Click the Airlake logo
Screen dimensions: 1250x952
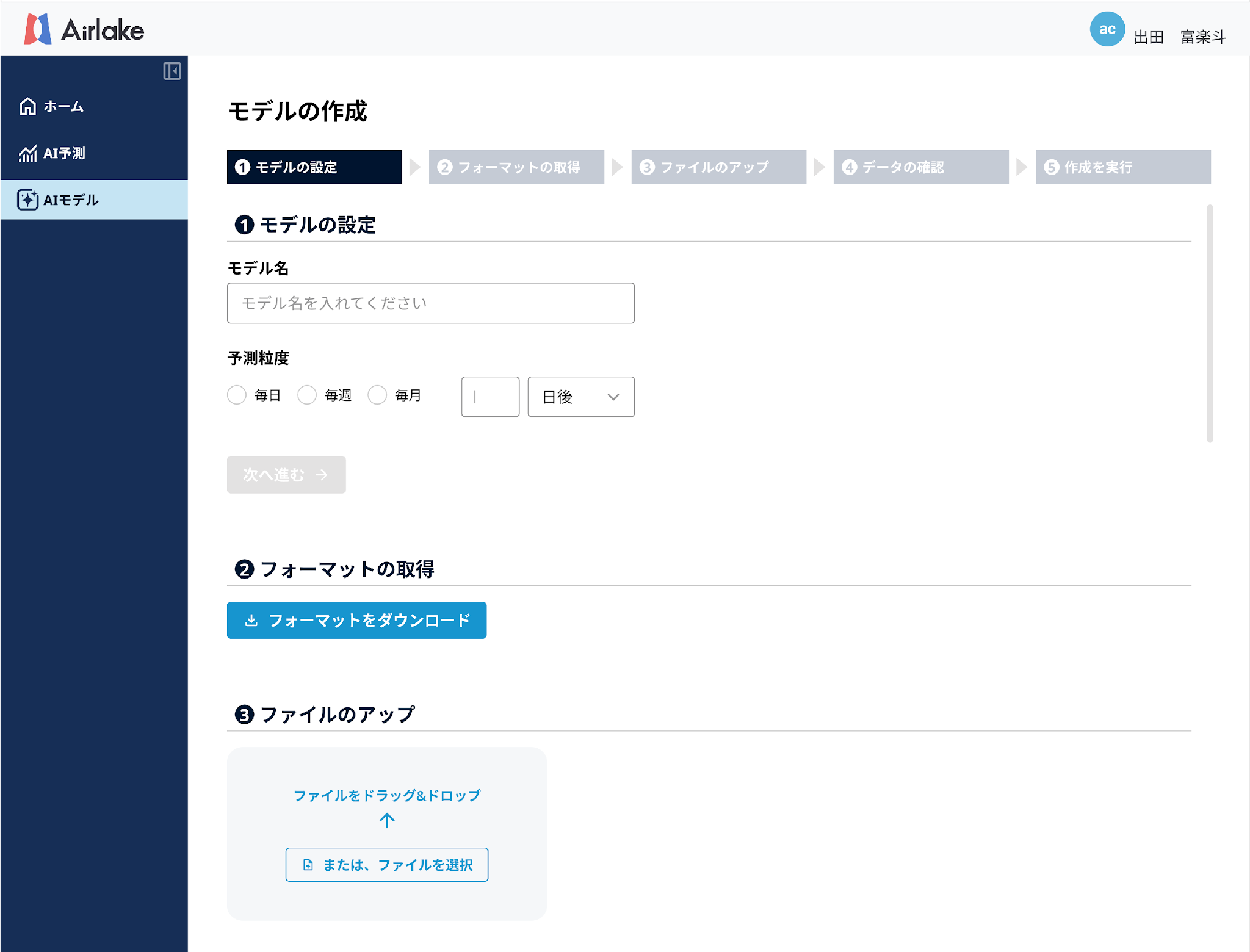(x=84, y=29)
